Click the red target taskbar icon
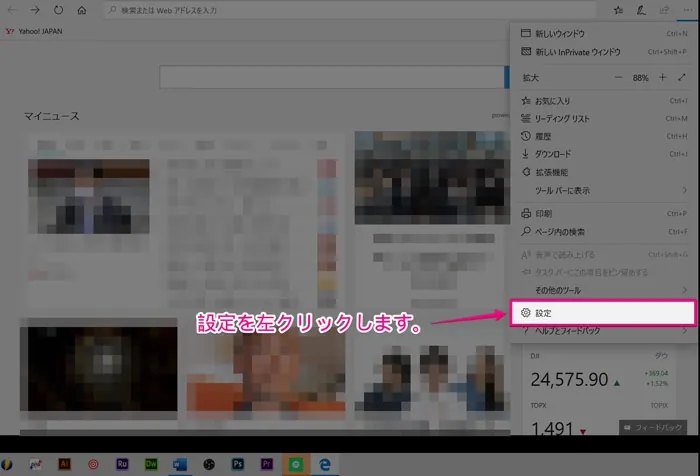This screenshot has height=476, width=700. (93, 464)
